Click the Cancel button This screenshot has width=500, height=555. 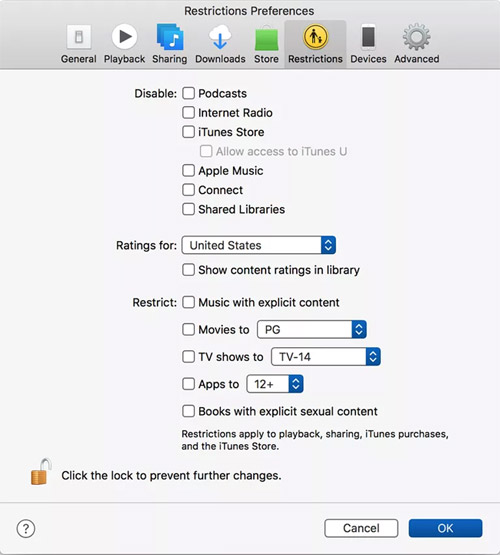click(361, 528)
